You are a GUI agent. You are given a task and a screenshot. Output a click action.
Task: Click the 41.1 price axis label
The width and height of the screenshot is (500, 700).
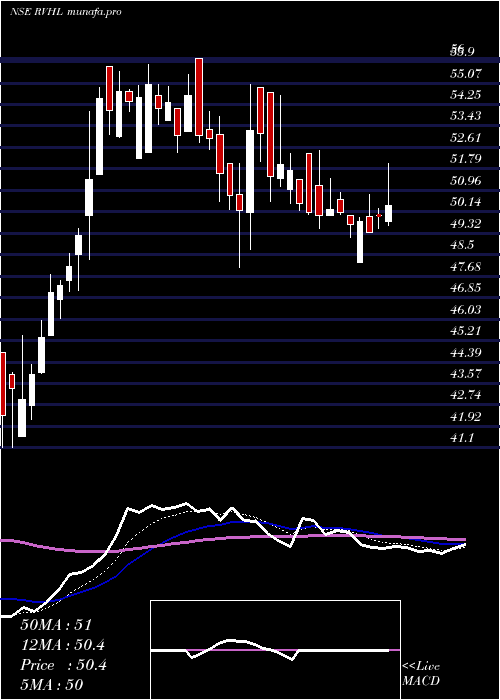pos(463,438)
